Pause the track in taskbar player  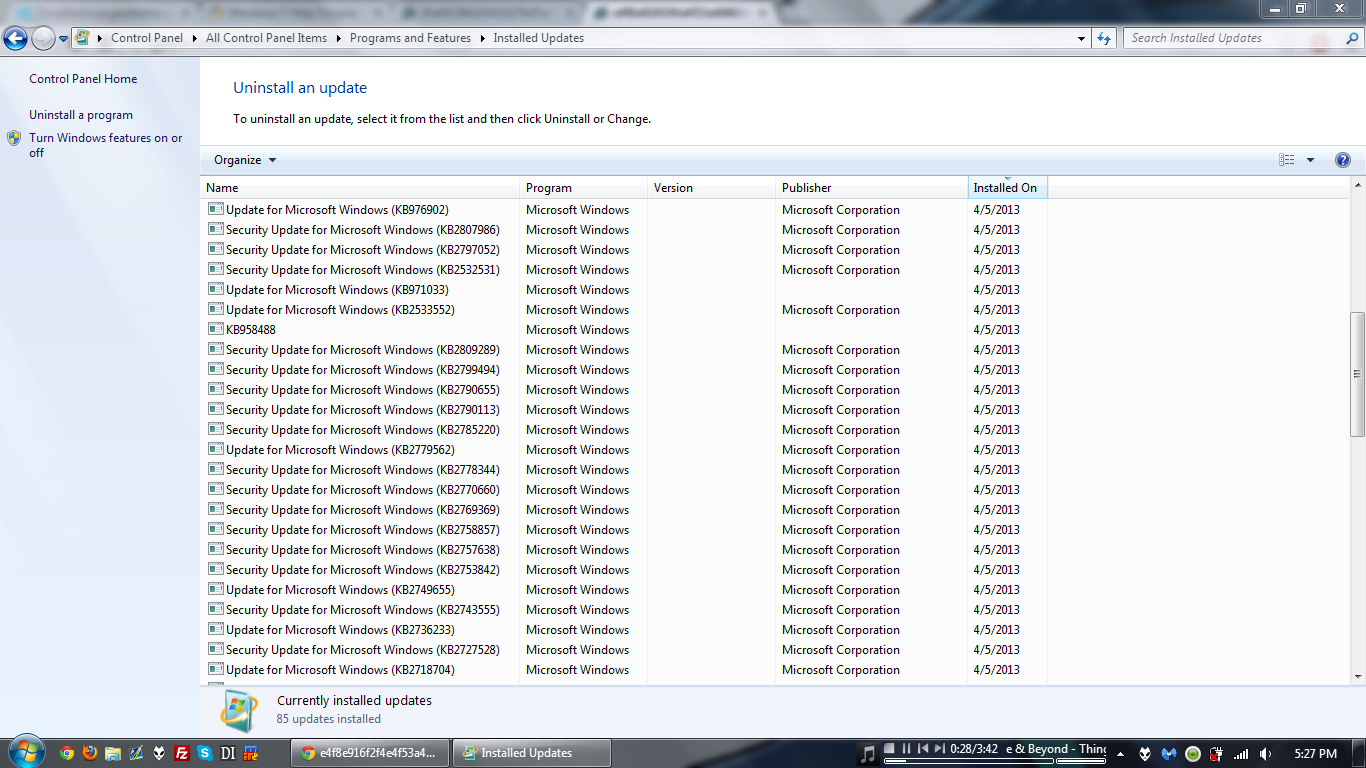coord(907,749)
